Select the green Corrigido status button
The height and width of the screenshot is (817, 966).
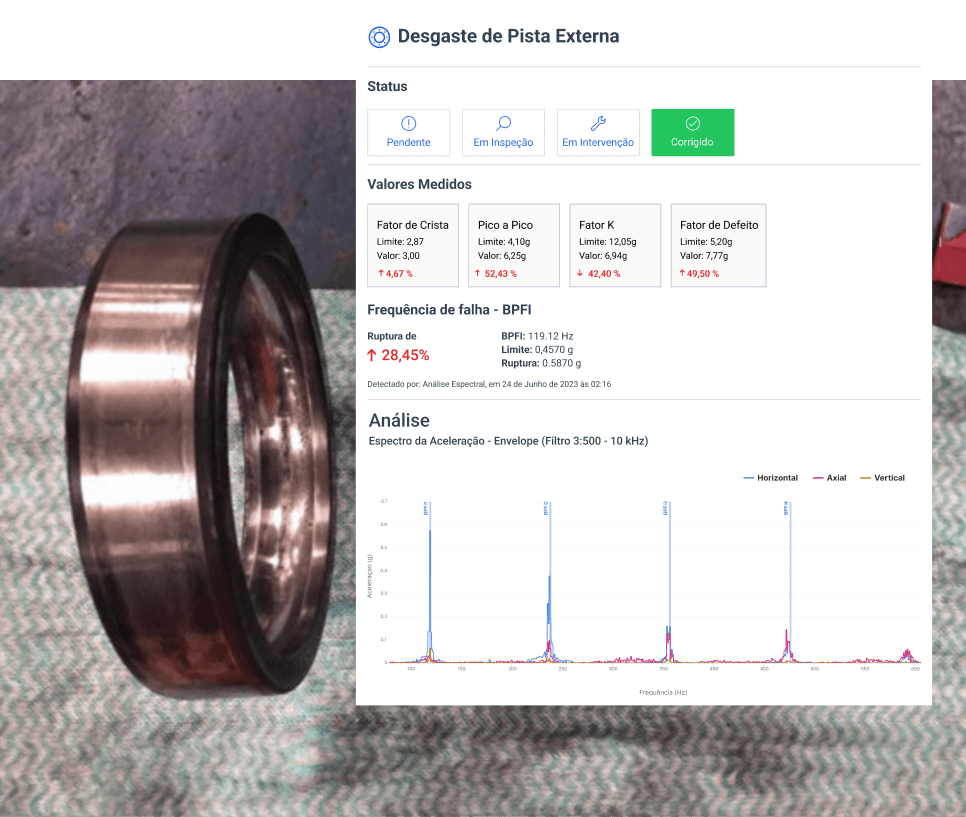pos(692,132)
